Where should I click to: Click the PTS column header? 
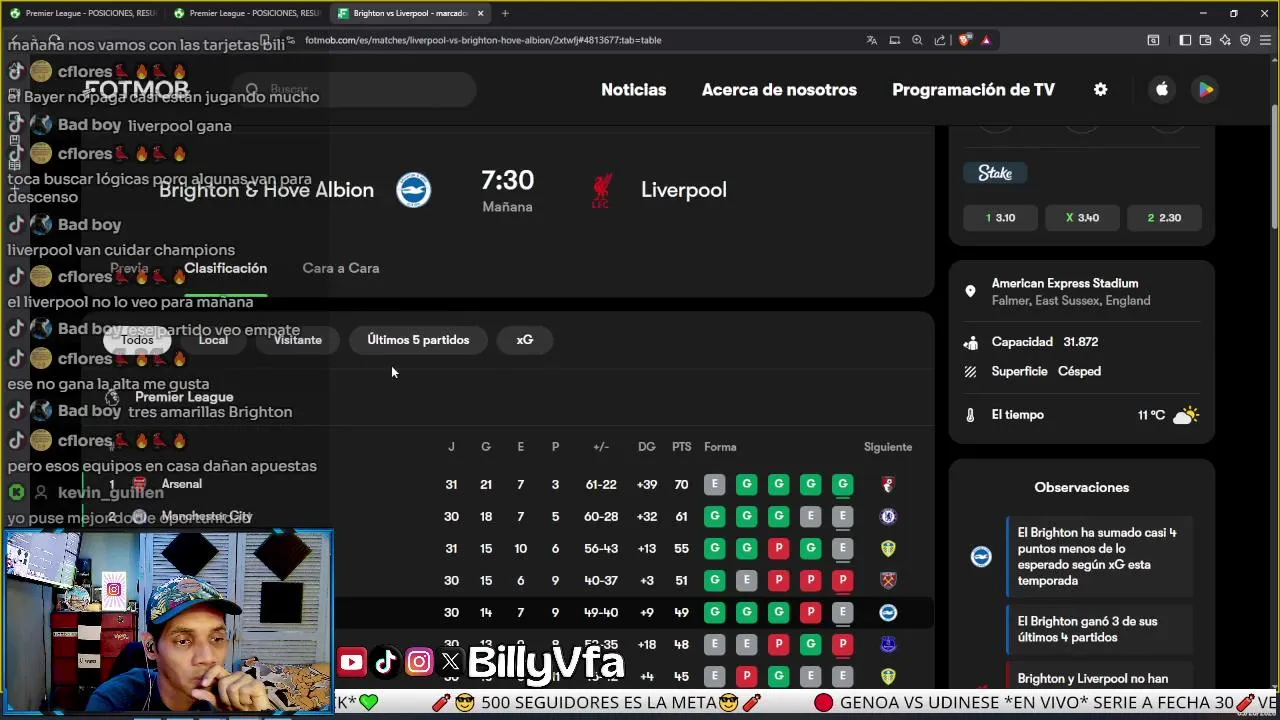pos(681,447)
